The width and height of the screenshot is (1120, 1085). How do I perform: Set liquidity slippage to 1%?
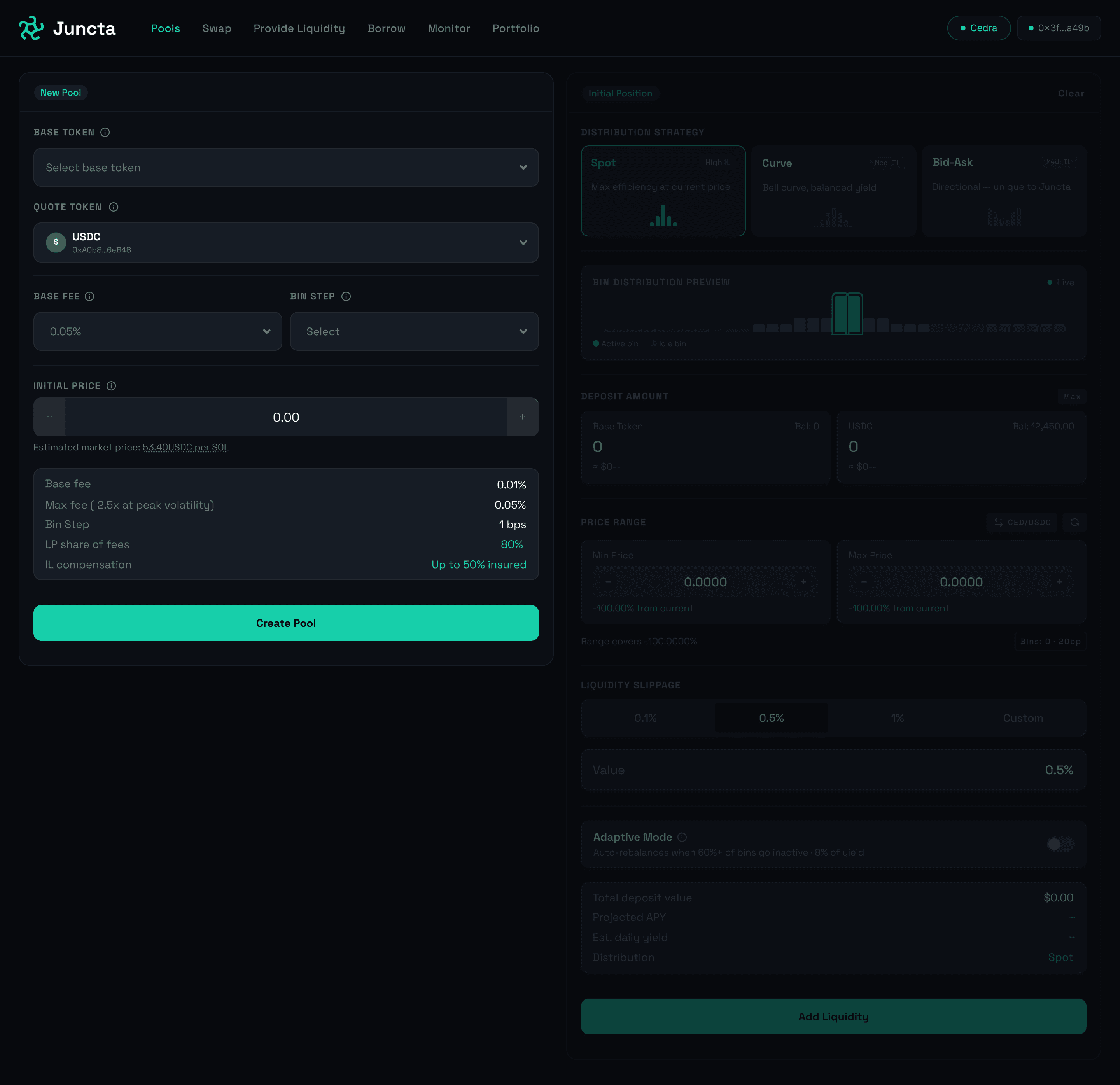(x=897, y=718)
